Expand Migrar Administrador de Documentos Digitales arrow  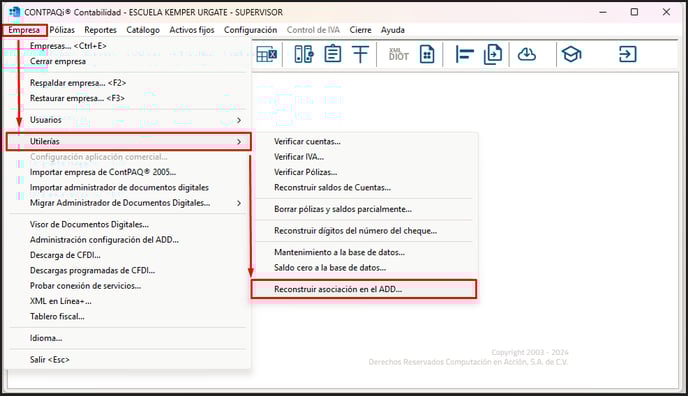coord(239,203)
